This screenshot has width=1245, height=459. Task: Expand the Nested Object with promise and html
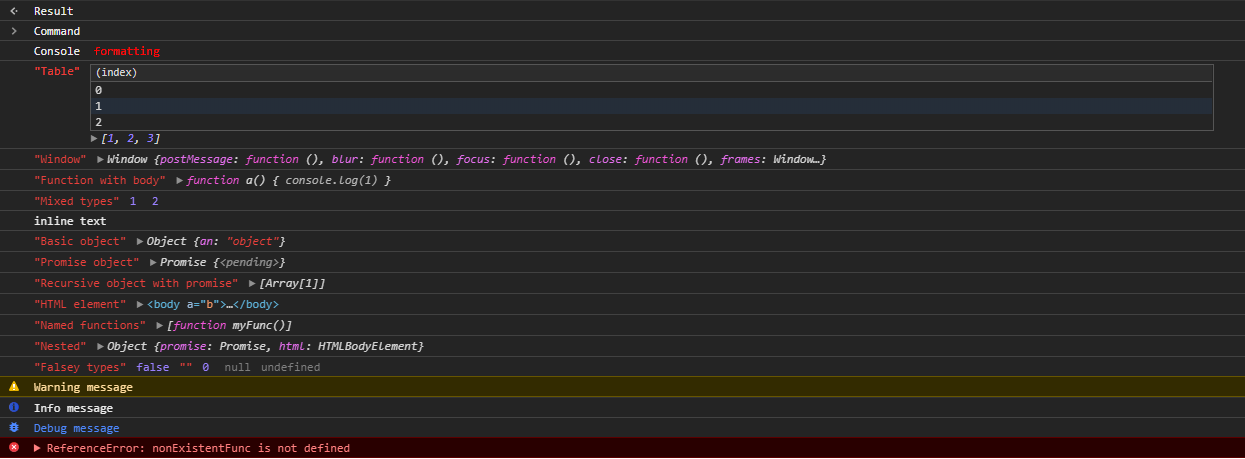pos(101,346)
